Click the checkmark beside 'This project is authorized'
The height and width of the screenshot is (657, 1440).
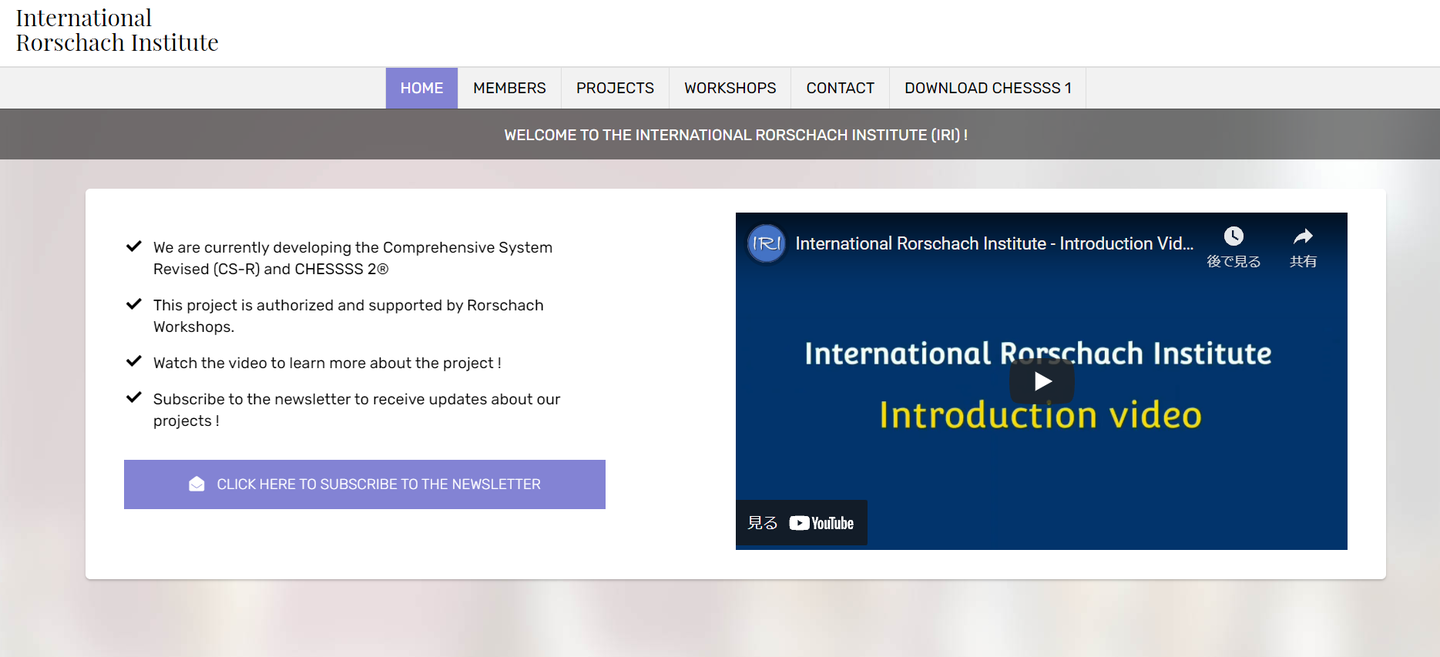coord(133,304)
